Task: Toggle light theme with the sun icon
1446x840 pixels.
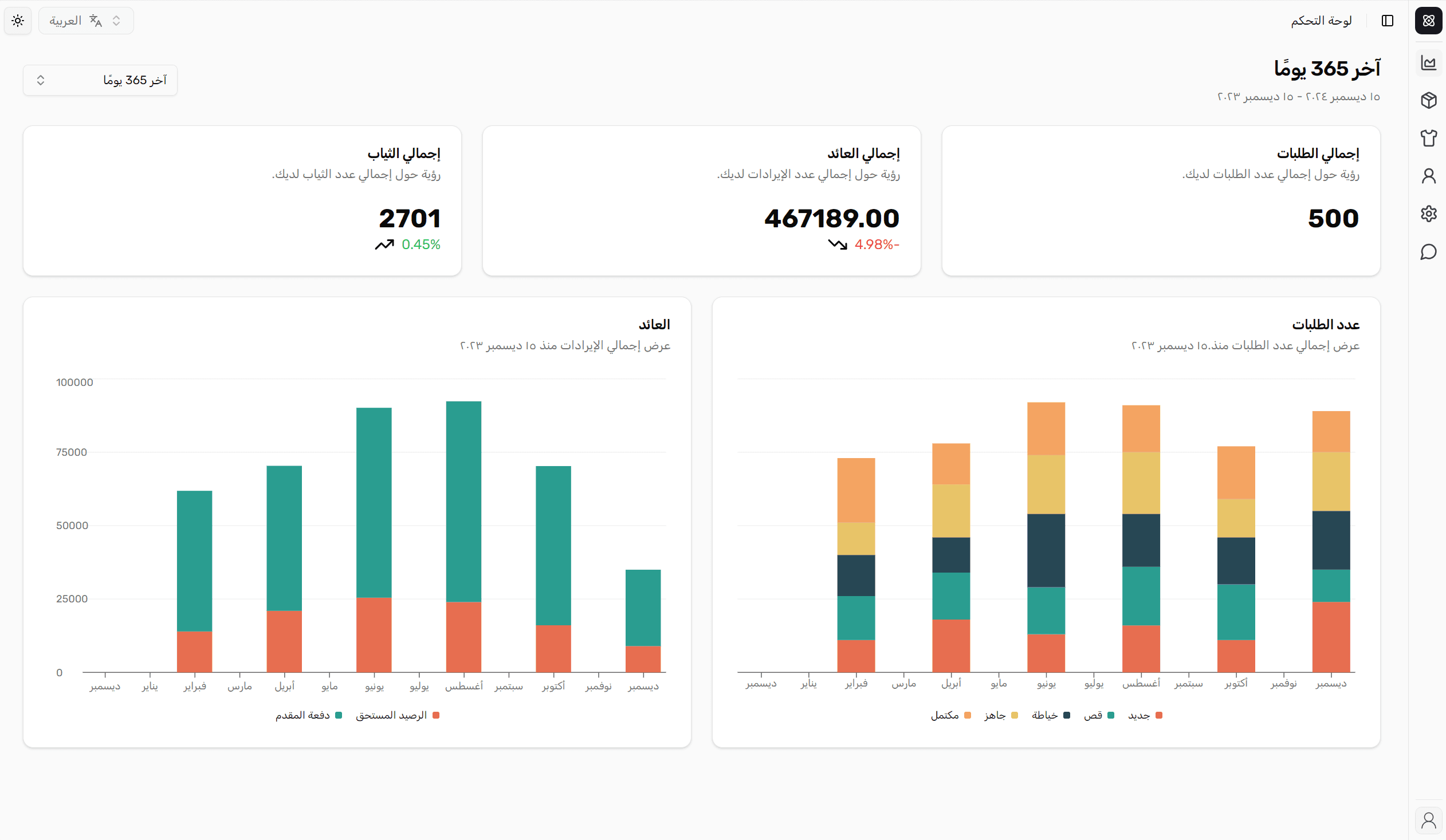Action: [x=18, y=20]
